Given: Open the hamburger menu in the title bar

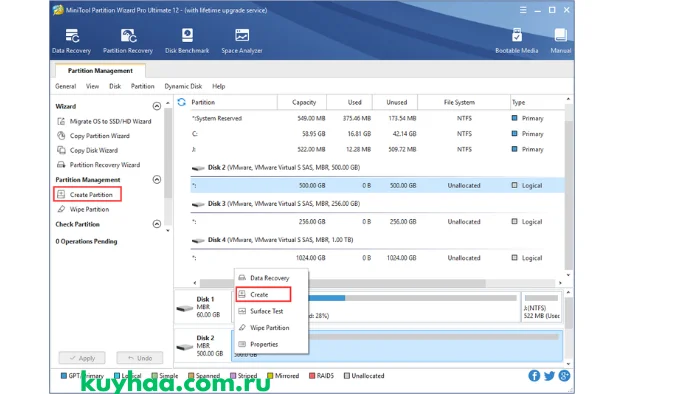Looking at the screenshot, I should [523, 10].
